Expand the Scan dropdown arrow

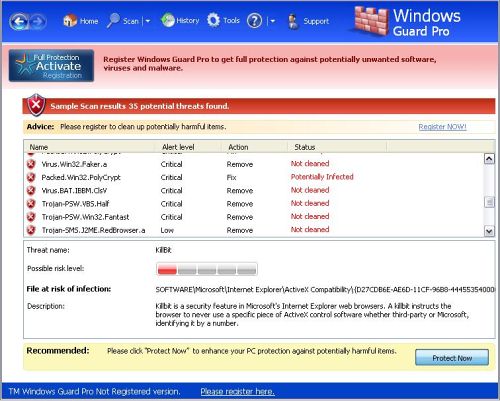pos(148,21)
